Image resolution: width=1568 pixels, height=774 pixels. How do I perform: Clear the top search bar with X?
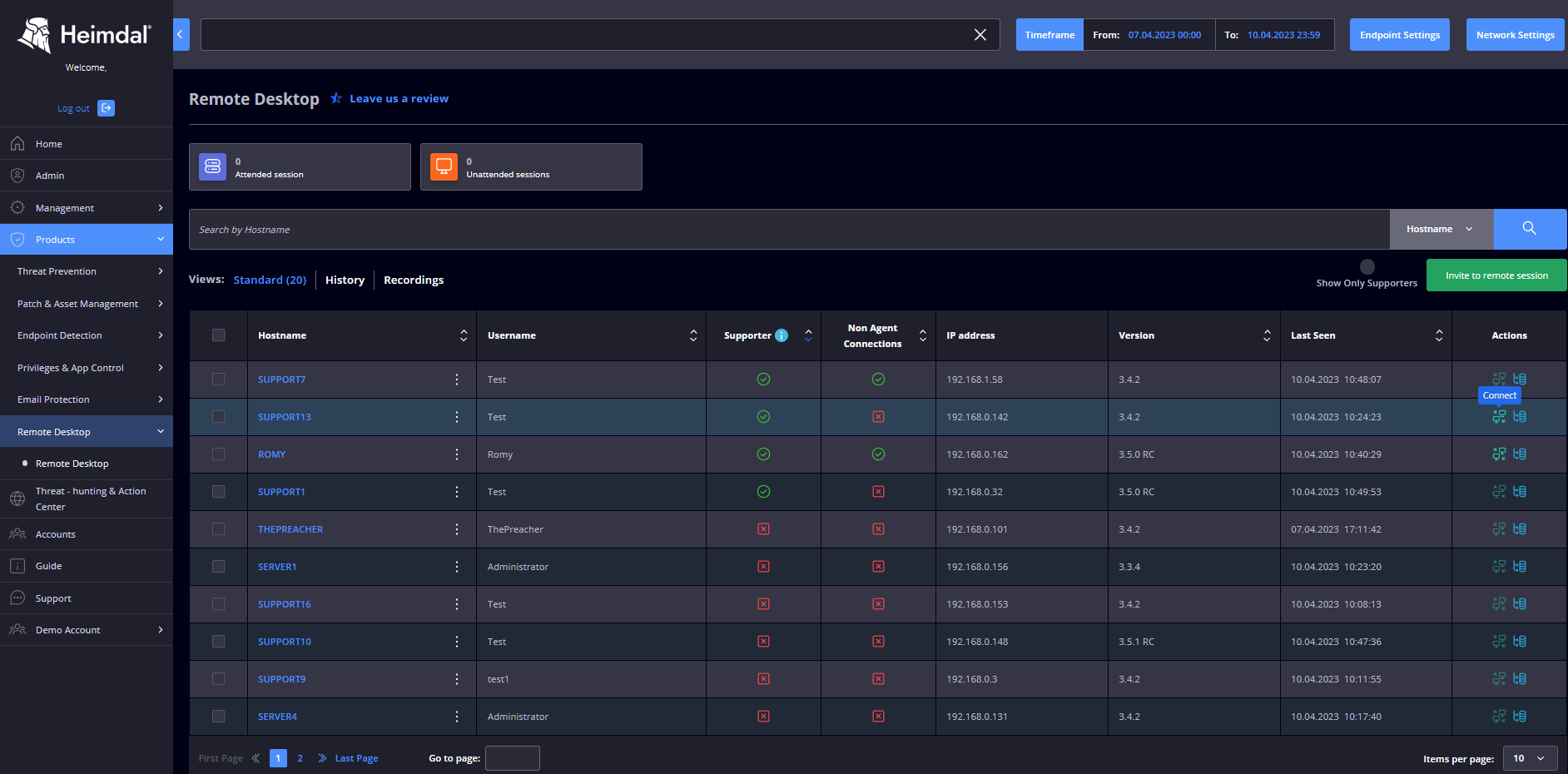click(980, 35)
